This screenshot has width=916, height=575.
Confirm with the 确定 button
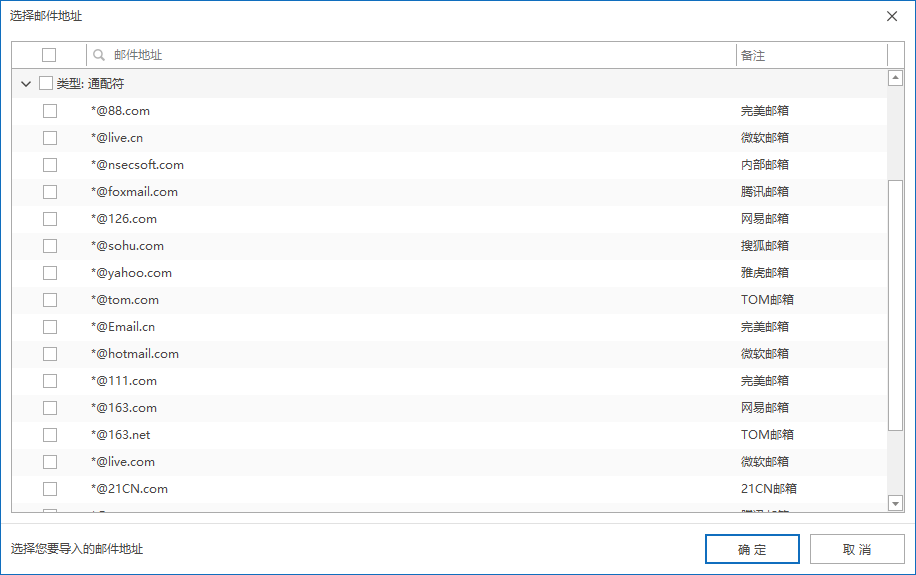coord(752,549)
